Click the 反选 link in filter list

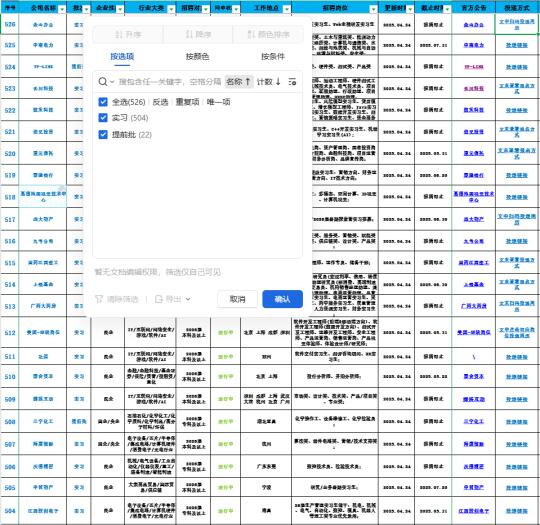coord(160,102)
